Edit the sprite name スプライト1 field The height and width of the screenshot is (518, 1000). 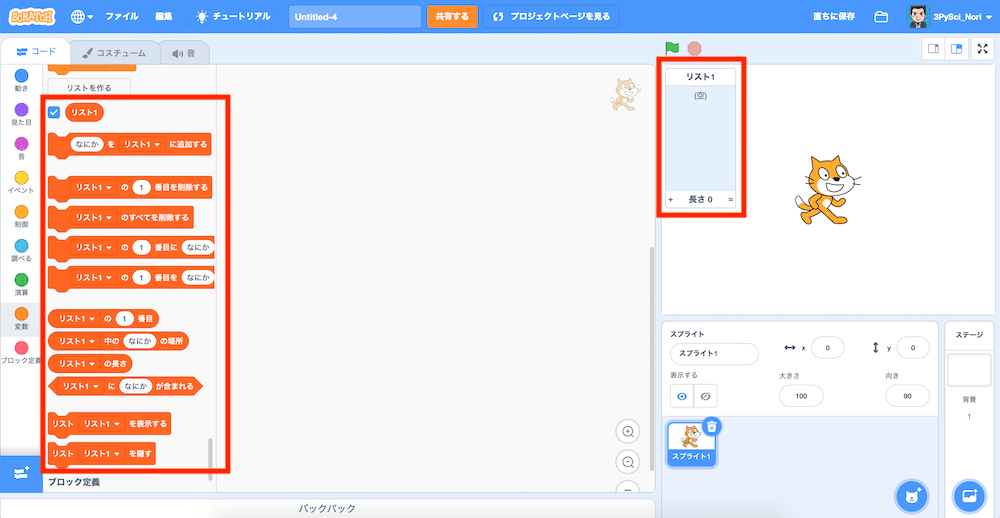pyautogui.click(x=714, y=354)
